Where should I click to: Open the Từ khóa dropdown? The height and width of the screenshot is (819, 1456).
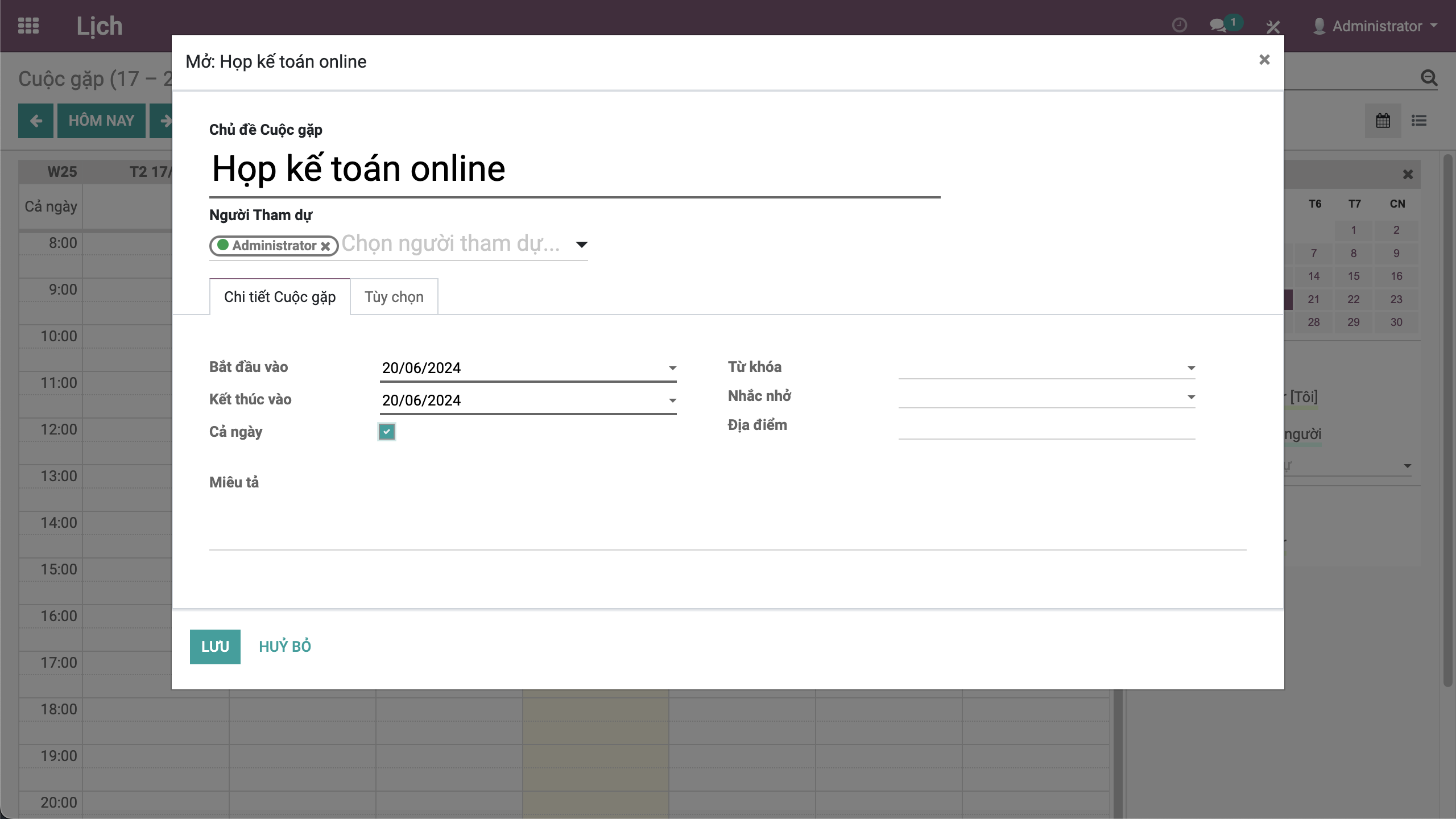(x=1191, y=368)
